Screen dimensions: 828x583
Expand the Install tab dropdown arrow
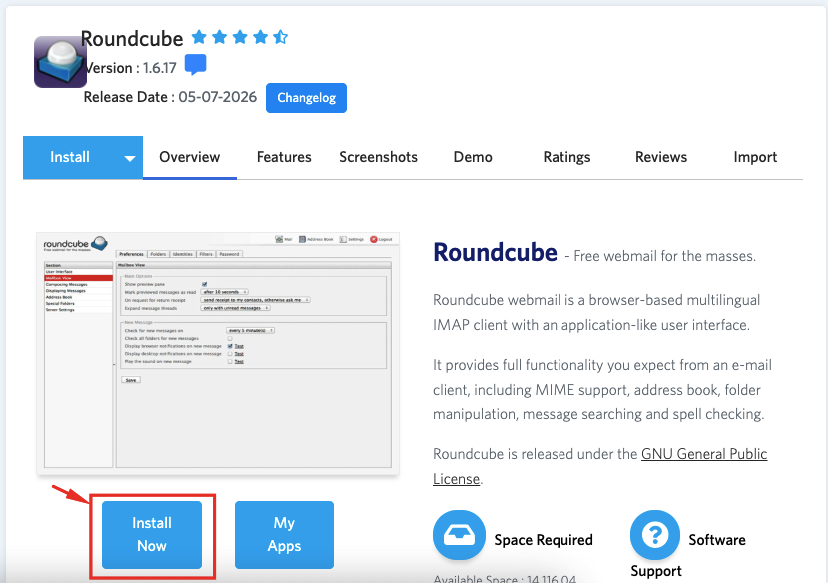point(130,158)
